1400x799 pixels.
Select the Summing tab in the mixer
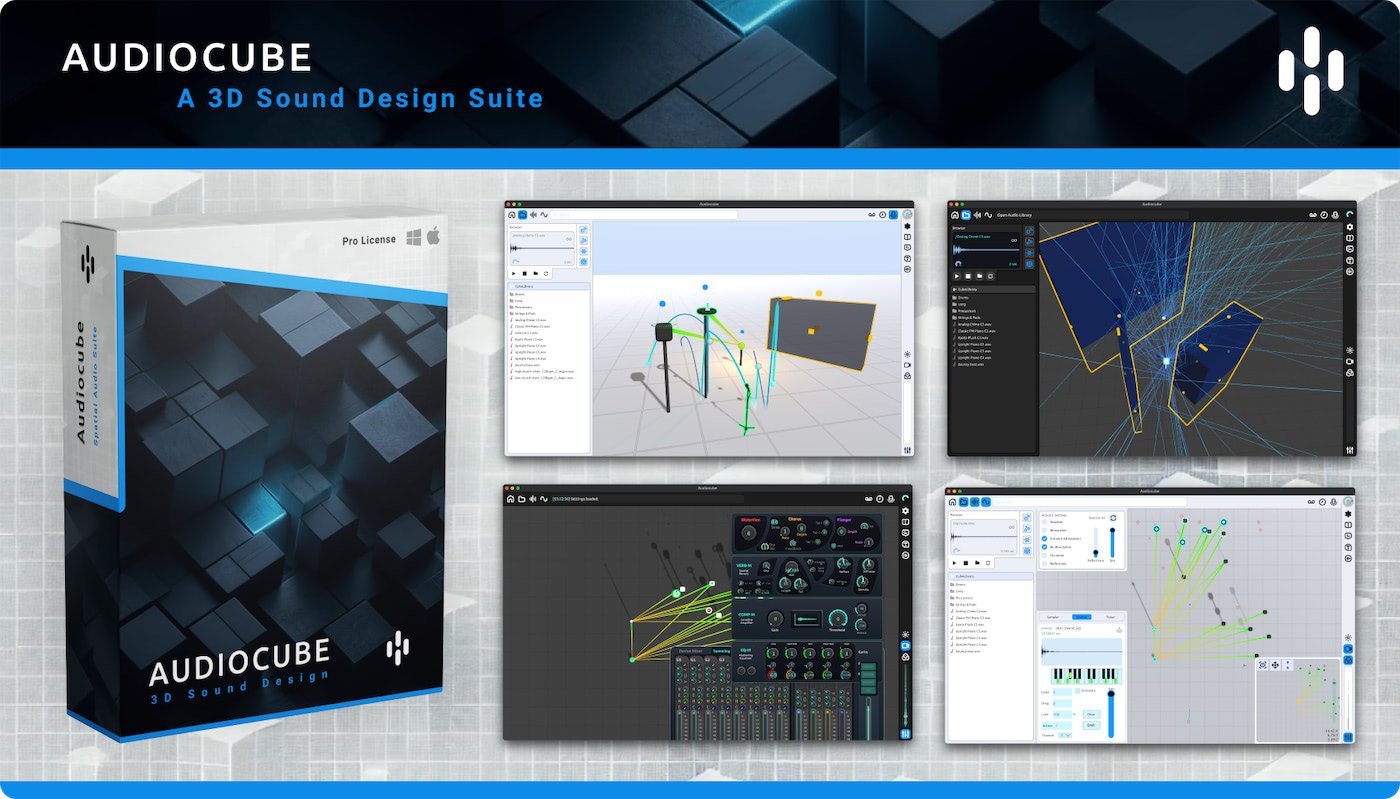(721, 651)
